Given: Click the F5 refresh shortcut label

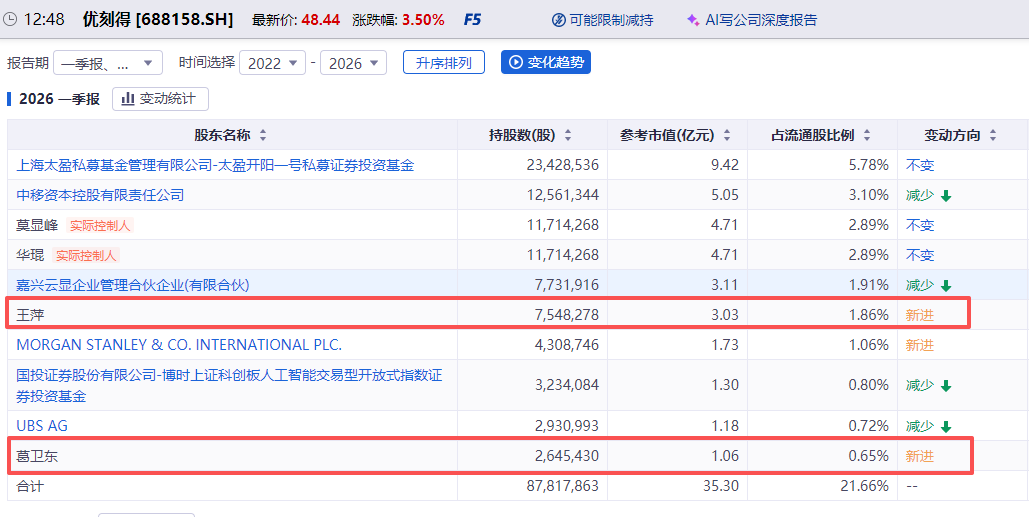Looking at the screenshot, I should click(473, 20).
